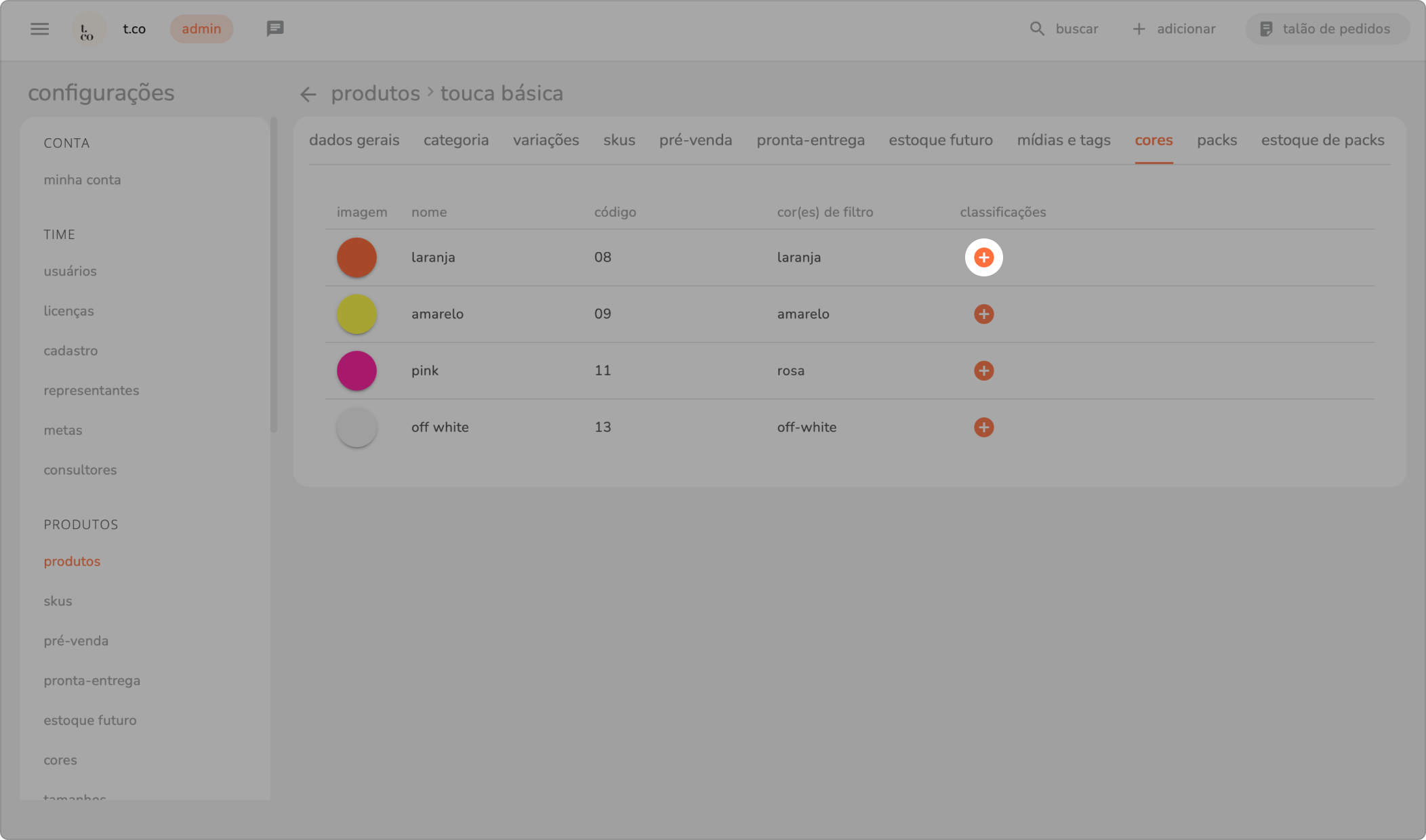
Task: Click the back arrow beside produtos
Action: pyautogui.click(x=308, y=94)
